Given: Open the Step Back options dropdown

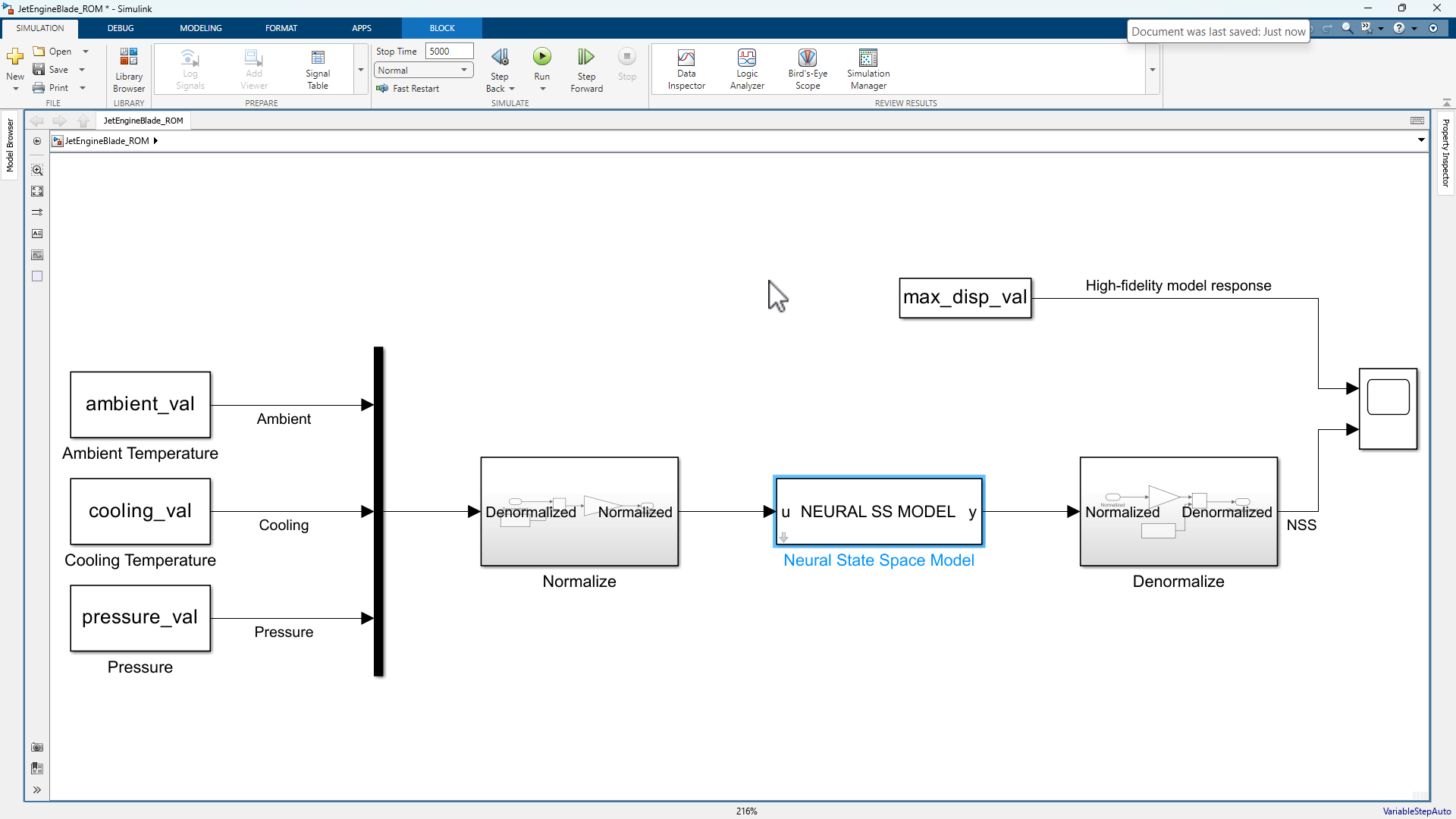Looking at the screenshot, I should 512,89.
